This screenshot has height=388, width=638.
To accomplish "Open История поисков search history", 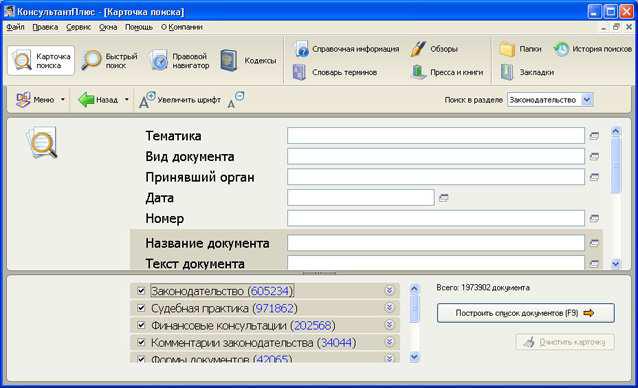I will coord(592,49).
